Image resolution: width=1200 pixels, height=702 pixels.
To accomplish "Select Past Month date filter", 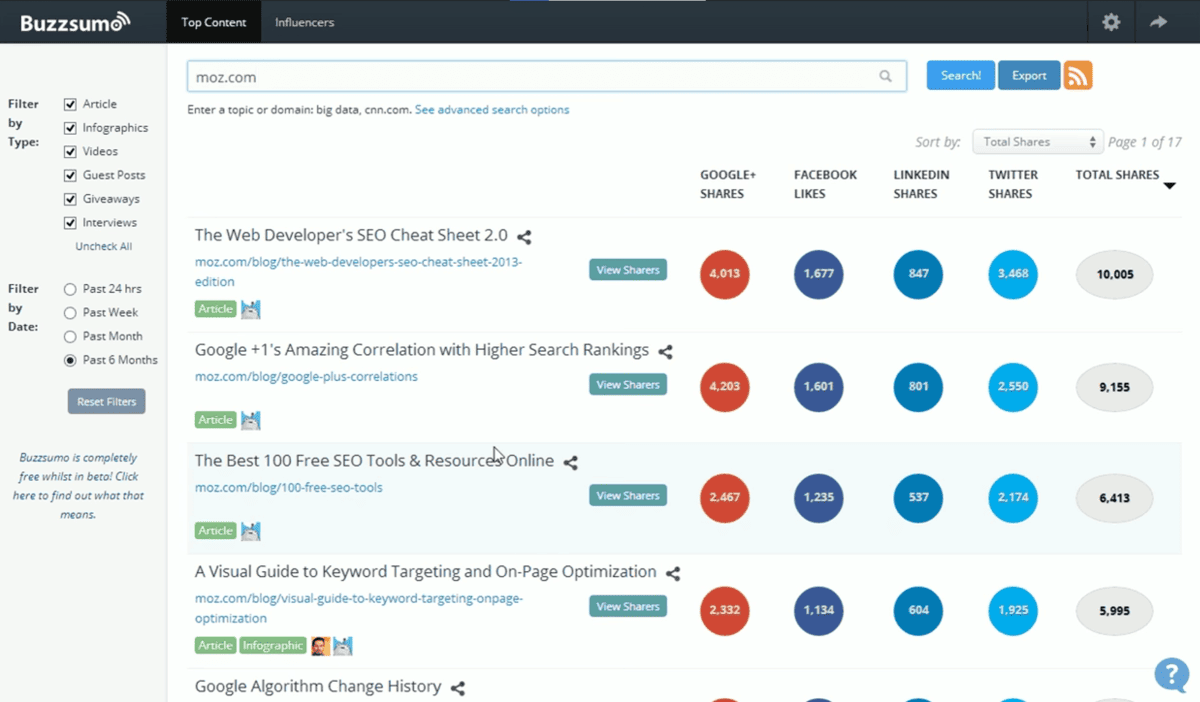I will click(x=70, y=337).
